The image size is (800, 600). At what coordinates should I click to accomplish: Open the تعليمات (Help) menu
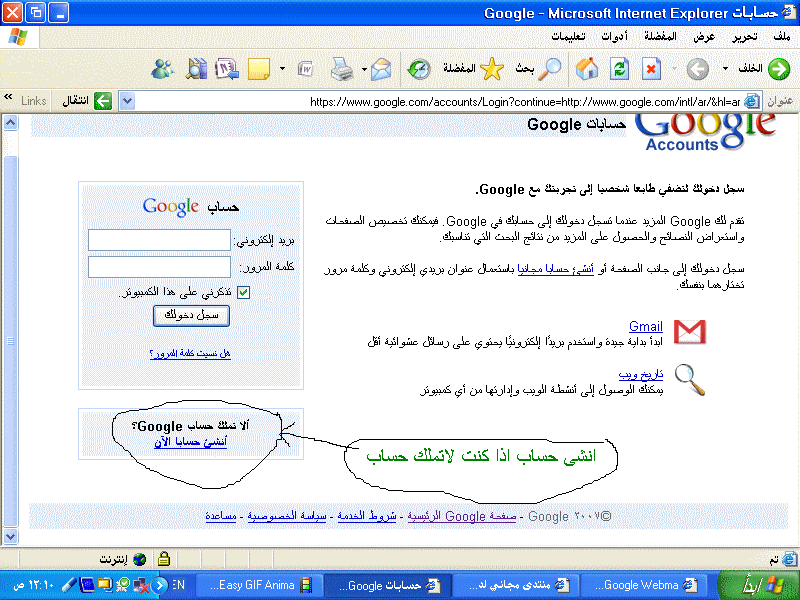(x=568, y=37)
